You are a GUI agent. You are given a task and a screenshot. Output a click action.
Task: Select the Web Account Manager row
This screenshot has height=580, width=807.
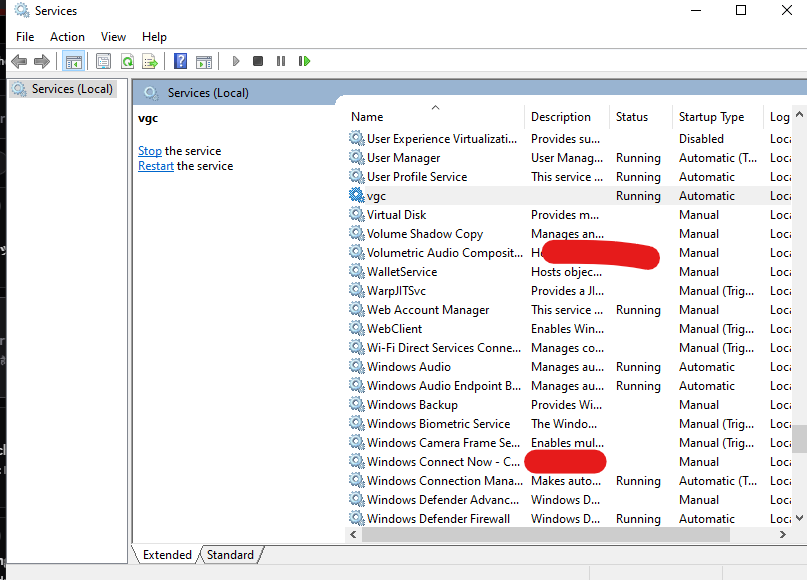click(x=570, y=310)
